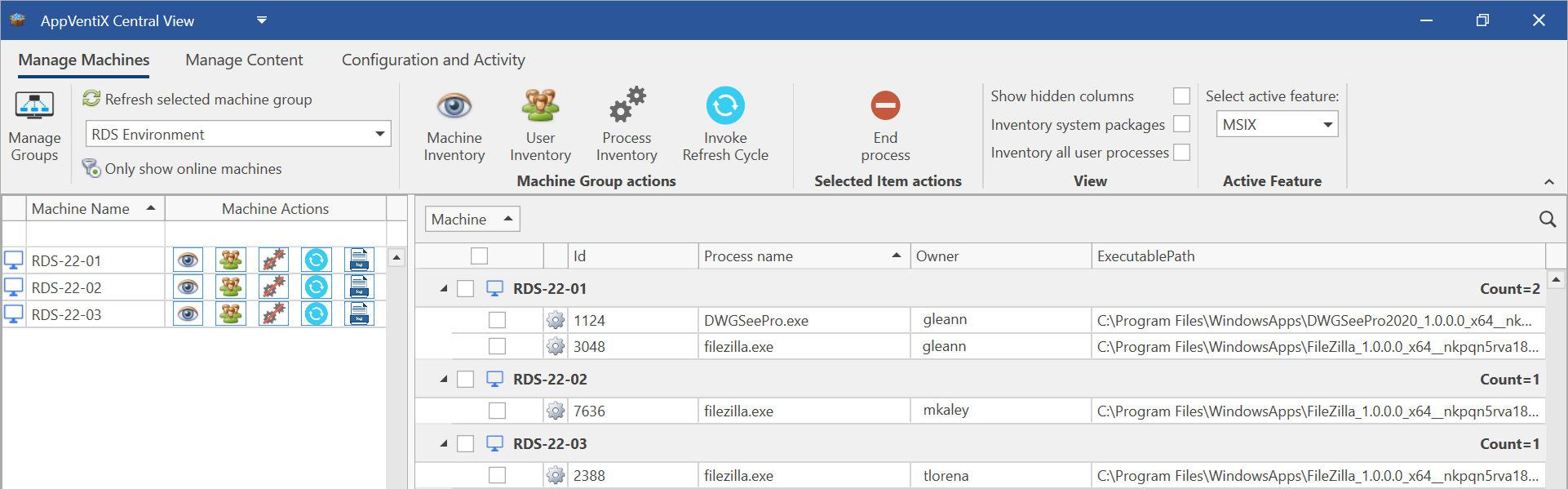Click the eye icon for RDS-22-01

point(188,260)
